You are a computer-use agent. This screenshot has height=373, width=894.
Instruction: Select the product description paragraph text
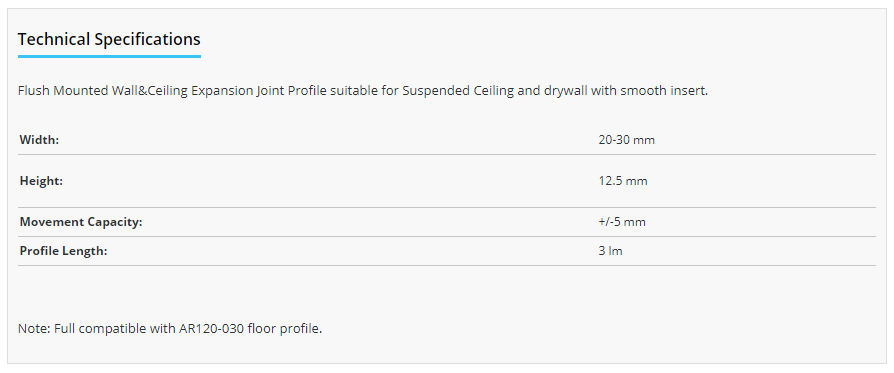click(x=363, y=91)
